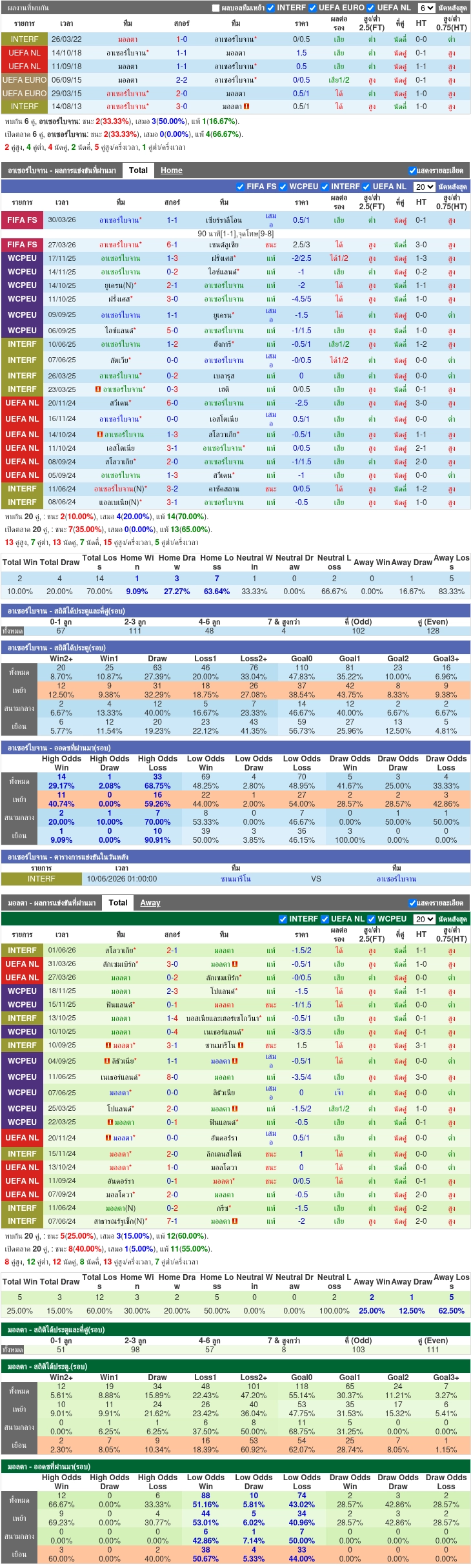Open the 8-0 score of 11/06/25 match

[172, 1077]
